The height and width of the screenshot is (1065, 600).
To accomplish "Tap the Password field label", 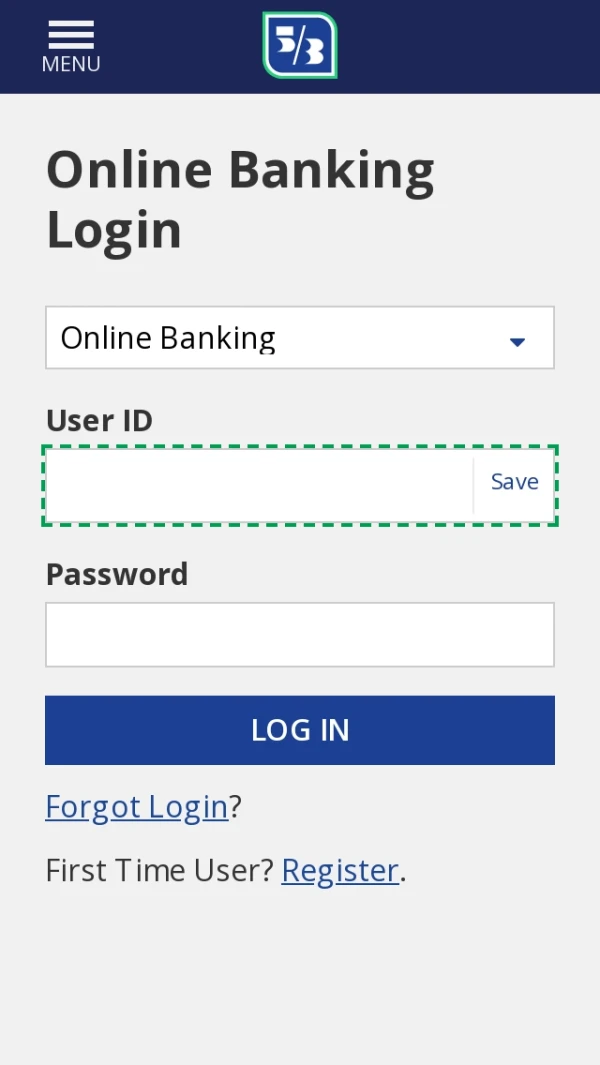I will (117, 574).
